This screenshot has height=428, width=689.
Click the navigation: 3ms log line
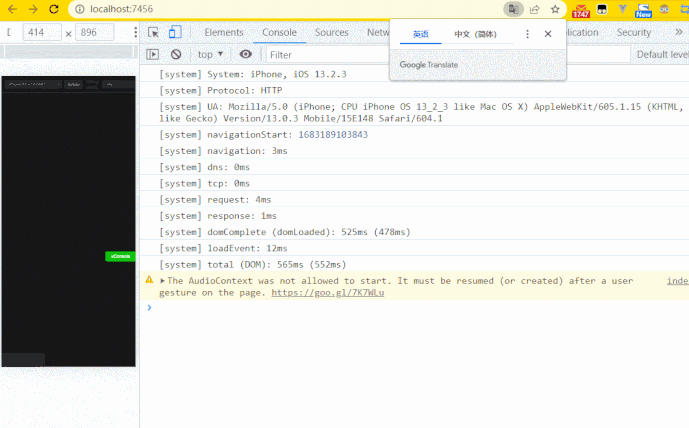223,151
